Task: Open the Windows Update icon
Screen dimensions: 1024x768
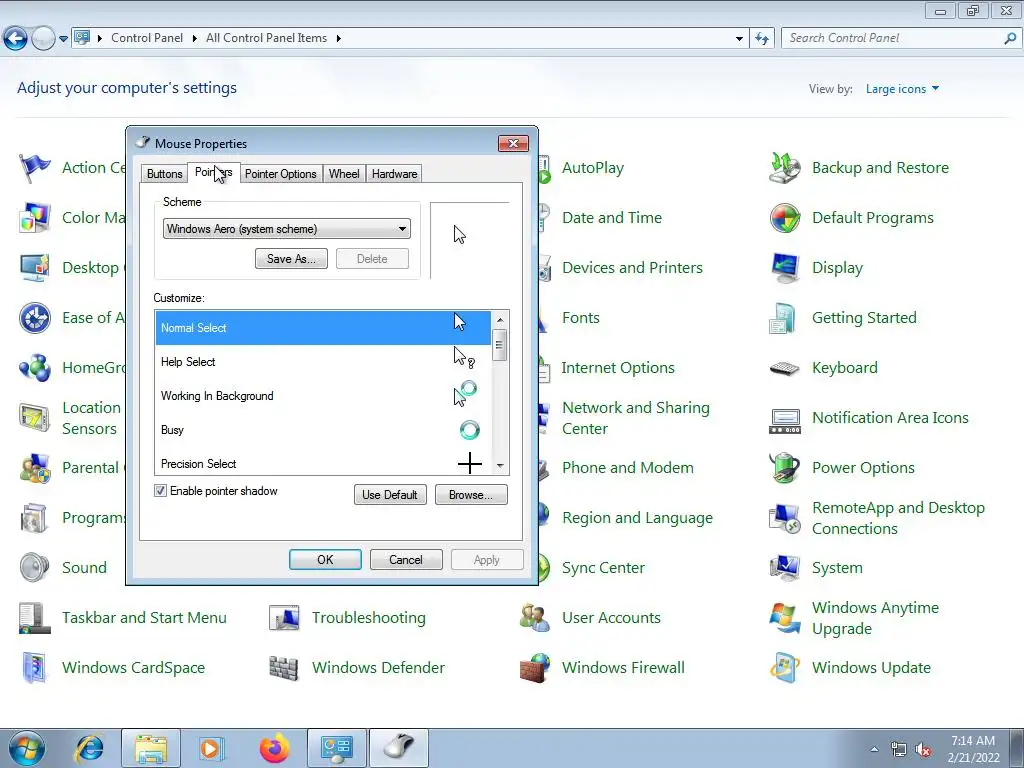Action: (785, 668)
